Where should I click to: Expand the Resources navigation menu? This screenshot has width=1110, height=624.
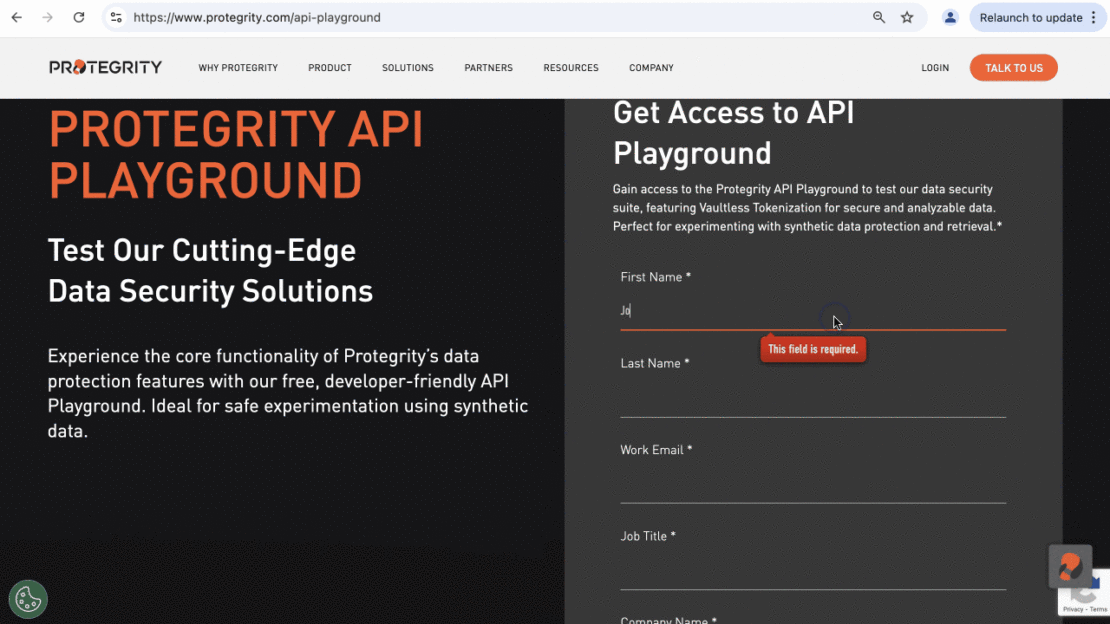coord(571,68)
